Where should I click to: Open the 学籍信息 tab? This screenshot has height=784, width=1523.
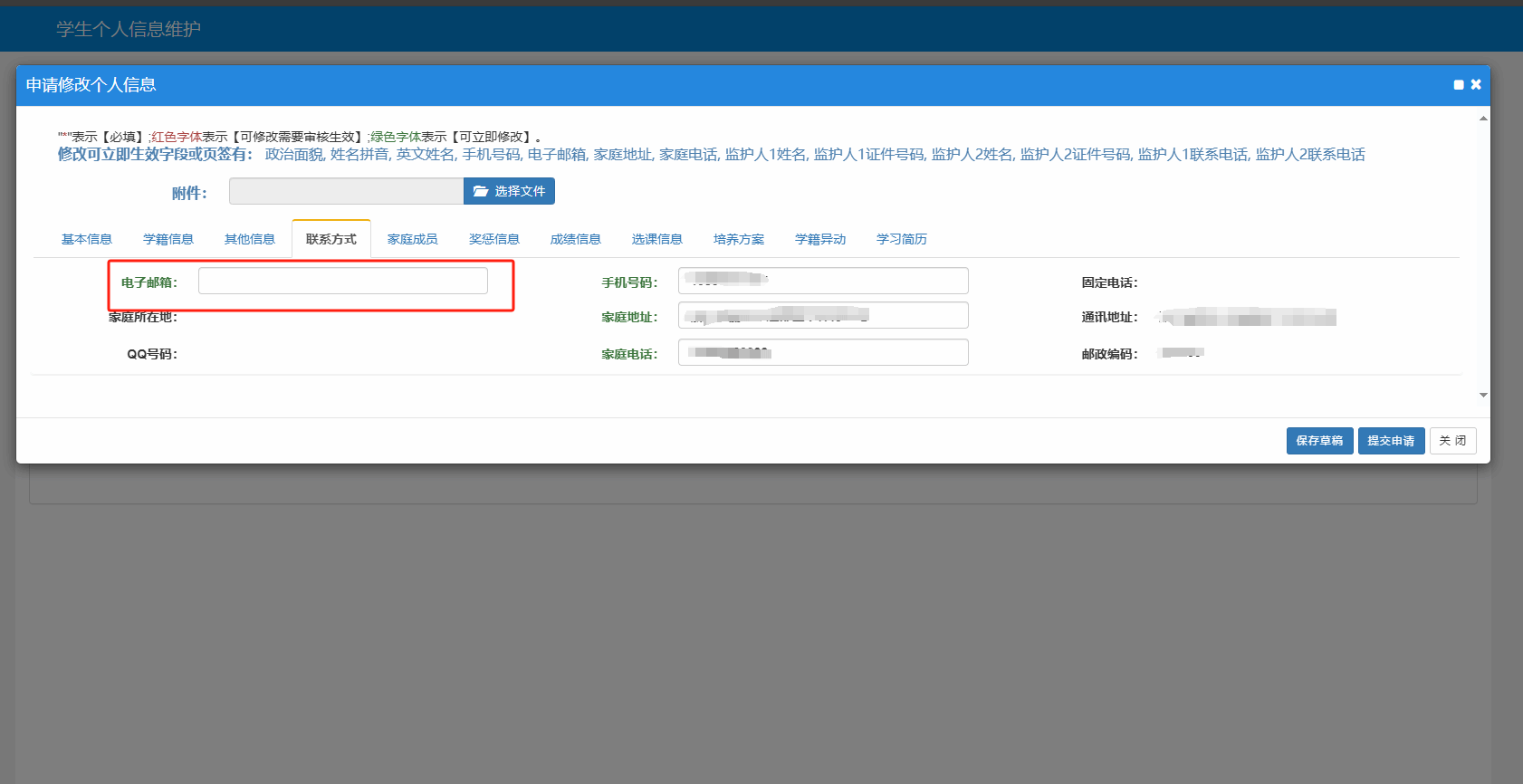[x=168, y=239]
